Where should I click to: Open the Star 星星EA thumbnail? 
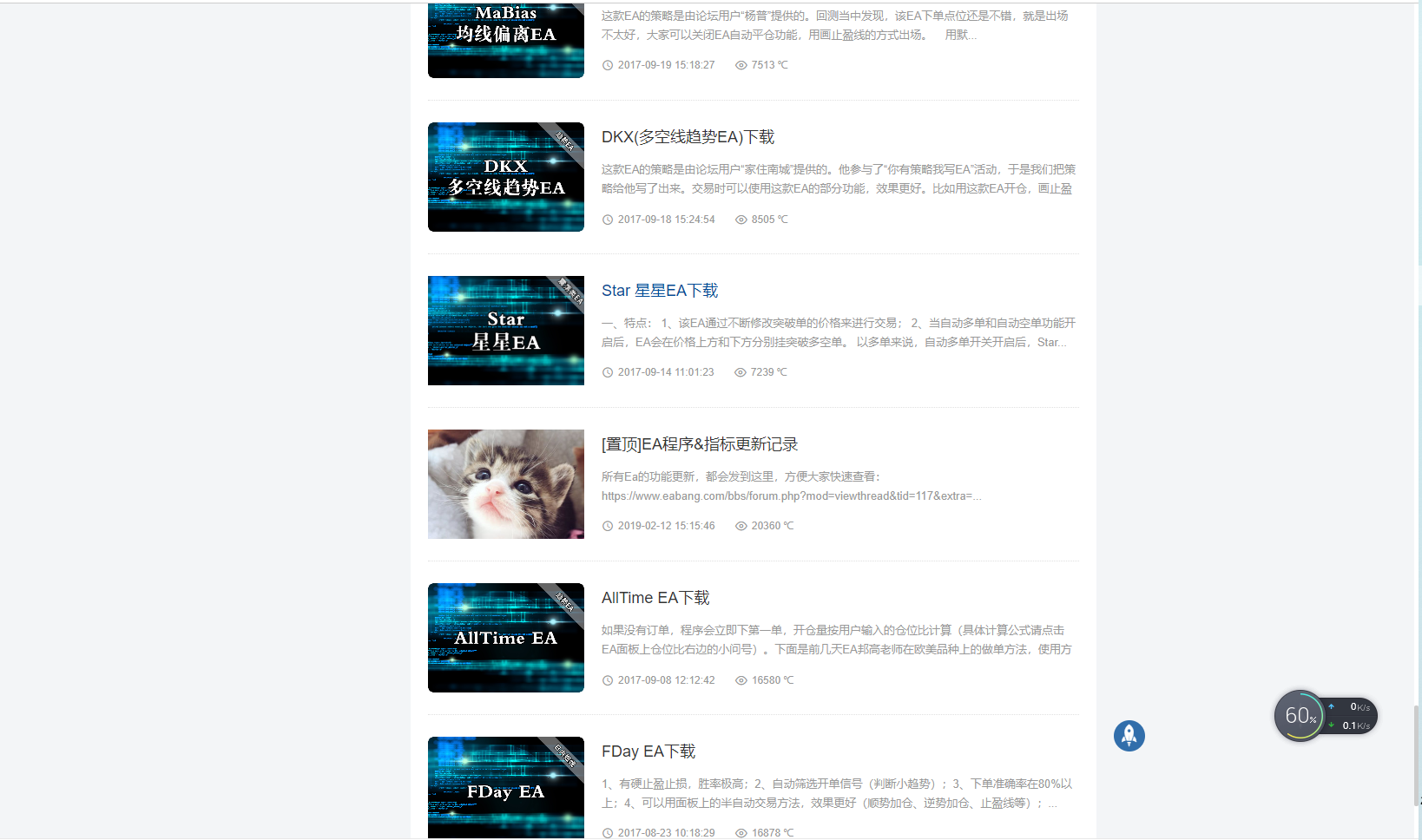[506, 331]
